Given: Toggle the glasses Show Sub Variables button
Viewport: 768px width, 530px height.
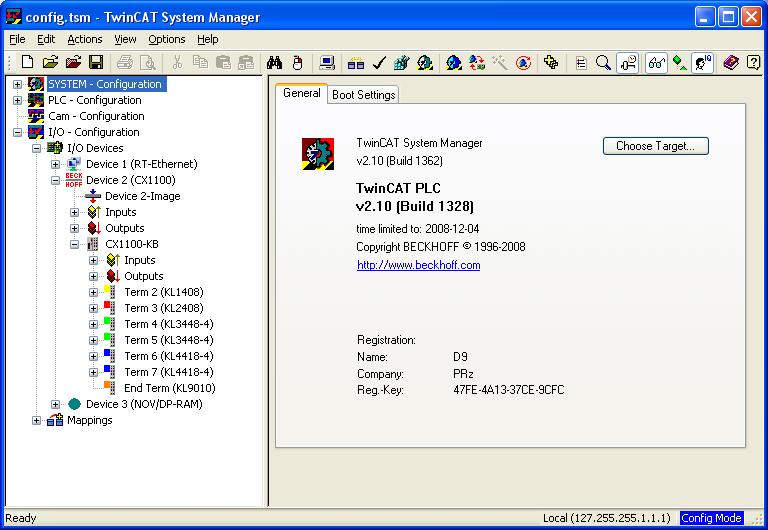Looking at the screenshot, I should click(x=656, y=63).
